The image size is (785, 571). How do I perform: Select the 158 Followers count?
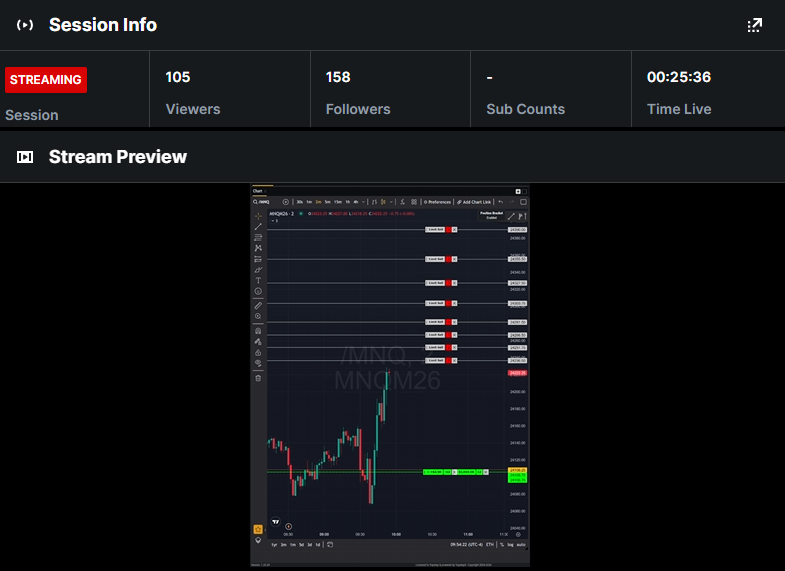[338, 77]
